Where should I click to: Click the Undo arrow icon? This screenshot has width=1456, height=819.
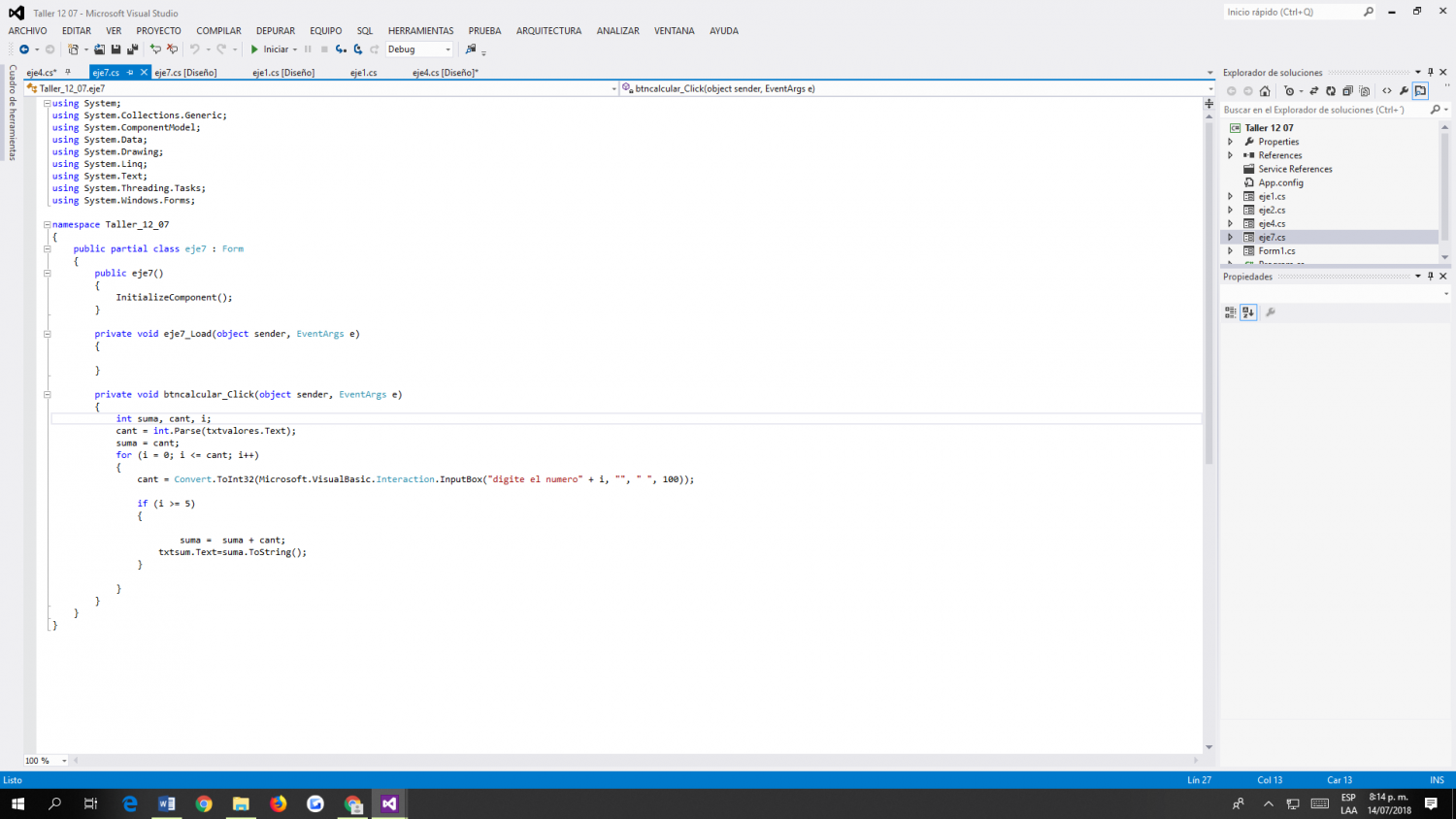click(194, 49)
